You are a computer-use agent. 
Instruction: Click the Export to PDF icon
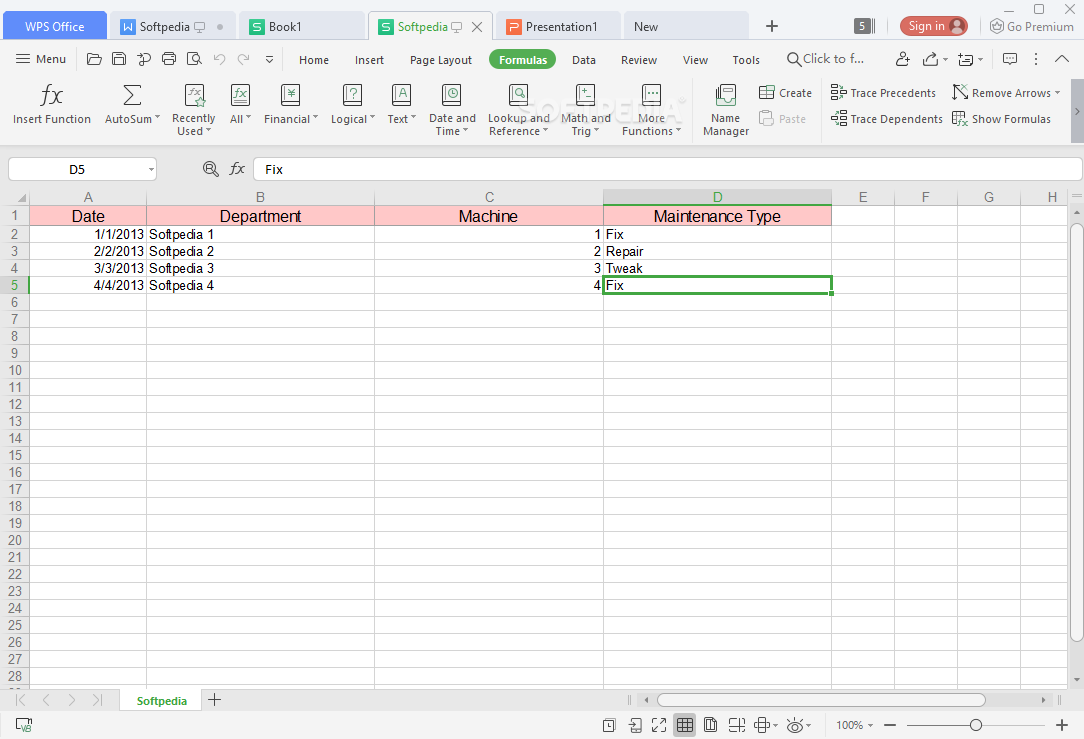[x=144, y=59]
